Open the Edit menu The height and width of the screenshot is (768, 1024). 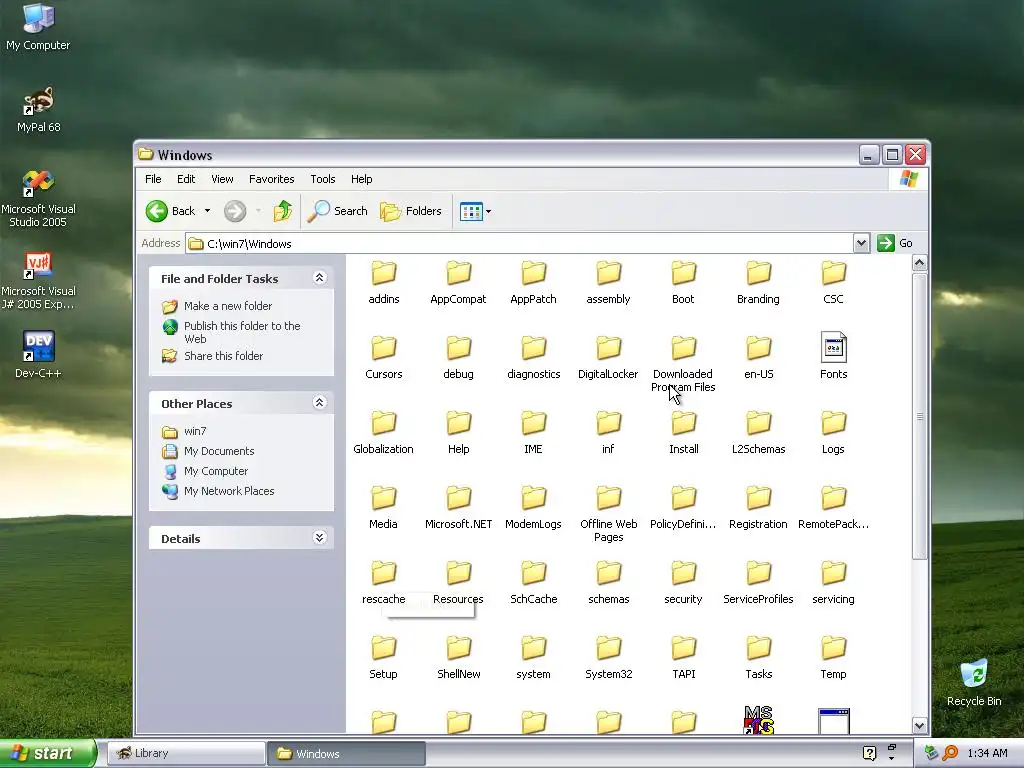pyautogui.click(x=185, y=179)
